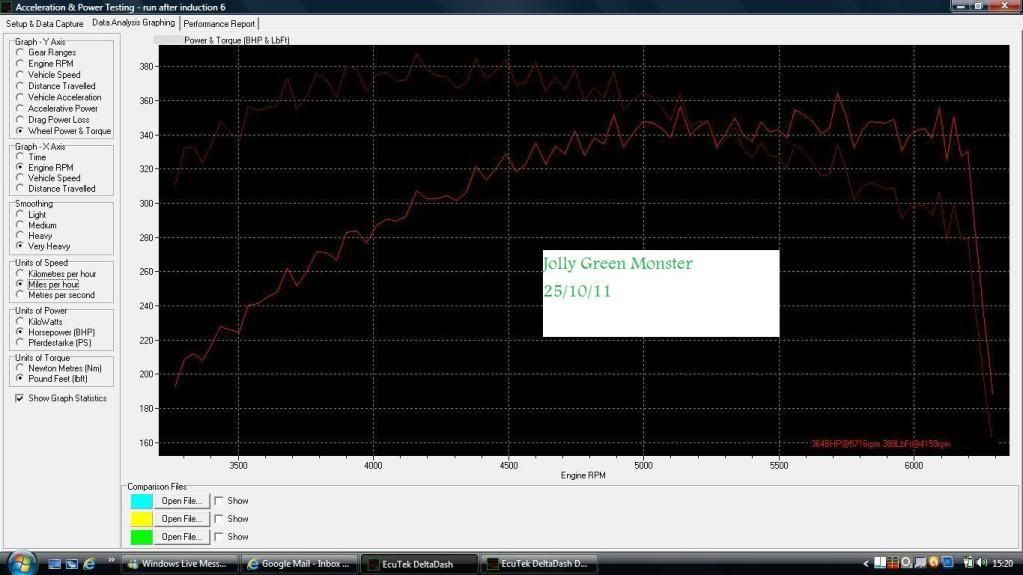
Task: Switch to Setup & Data Capture tab
Action: pos(45,23)
